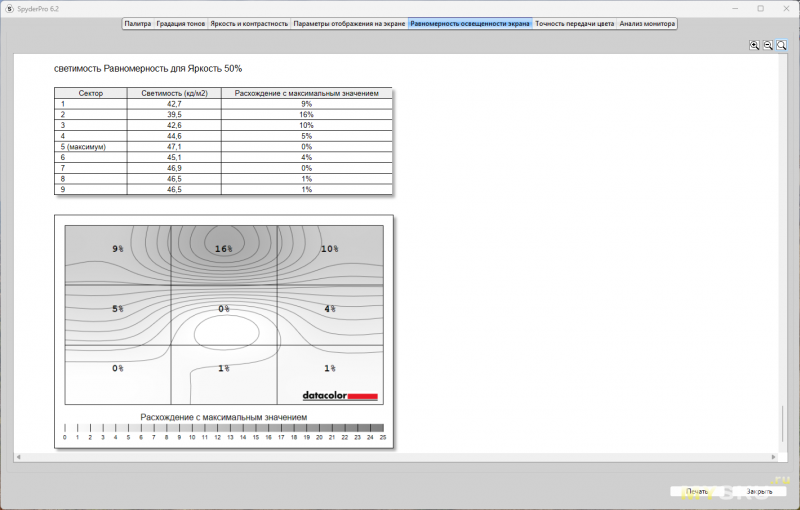Click the vertical scrollbar thumb
The width and height of the screenshot is (800, 510).
coord(783,421)
